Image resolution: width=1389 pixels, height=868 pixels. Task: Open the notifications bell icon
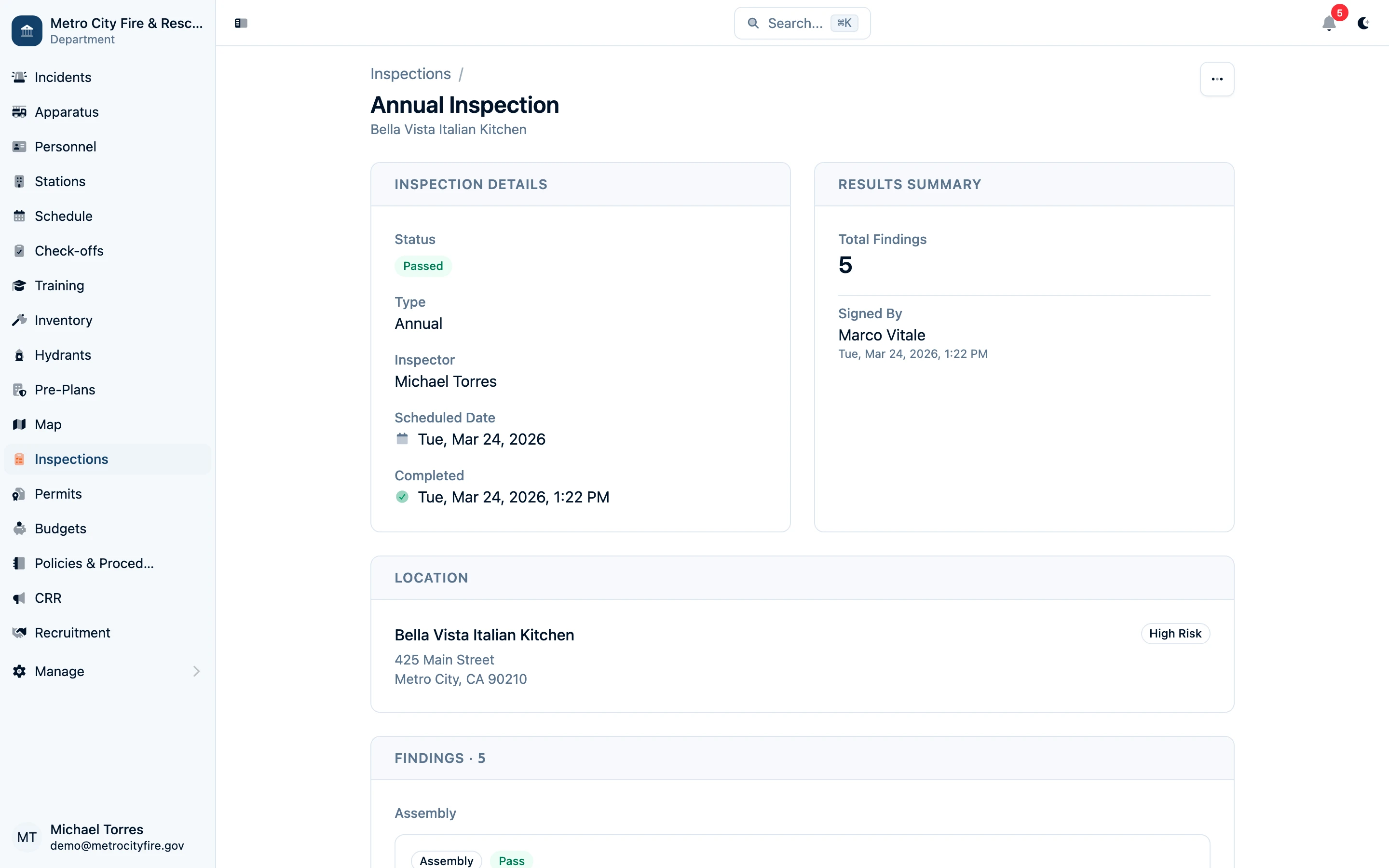(x=1328, y=24)
